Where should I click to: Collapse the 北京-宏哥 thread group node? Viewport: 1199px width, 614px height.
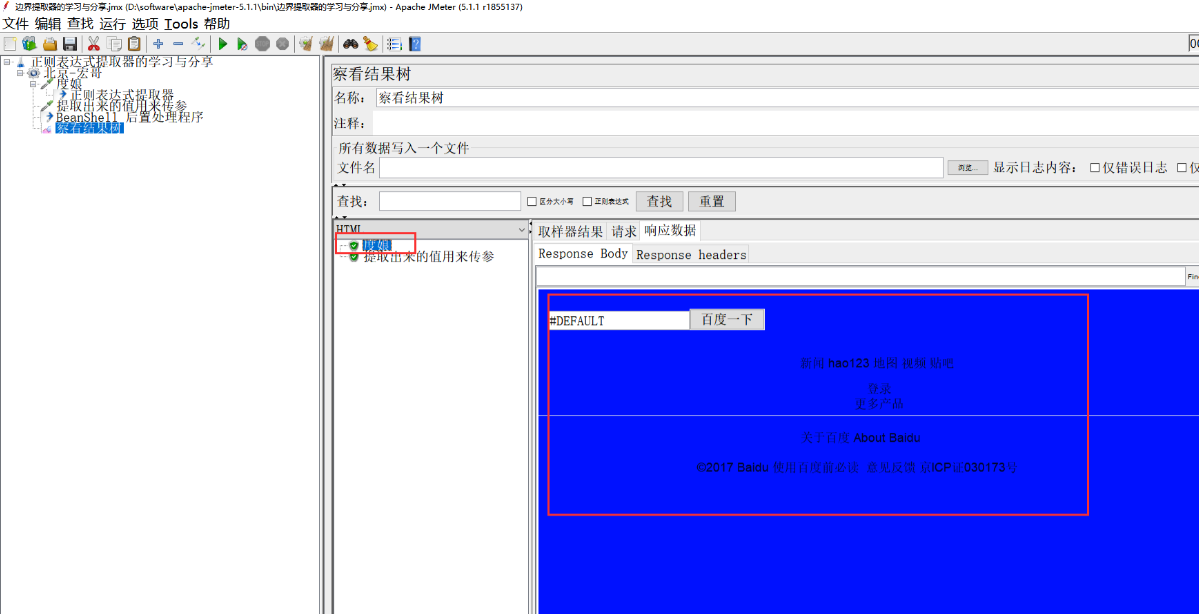[21, 73]
